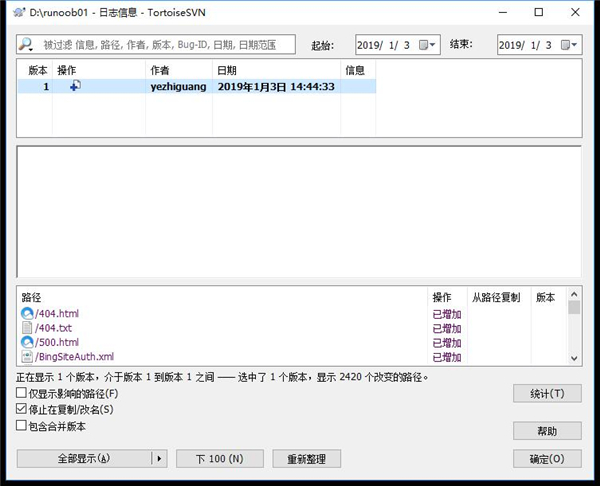Click the file icon next to /404.txt
The width and height of the screenshot is (600, 486).
[x=27, y=328]
